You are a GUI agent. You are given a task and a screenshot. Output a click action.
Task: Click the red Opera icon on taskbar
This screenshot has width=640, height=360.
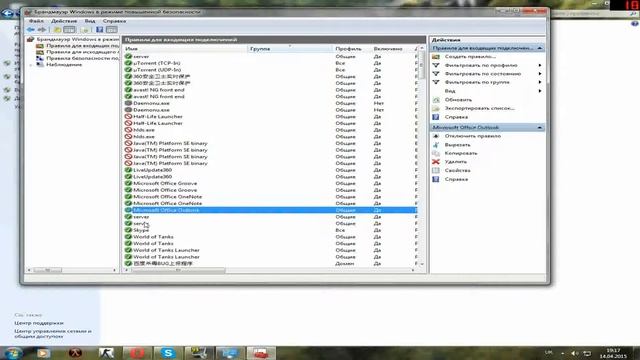[x=137, y=353]
